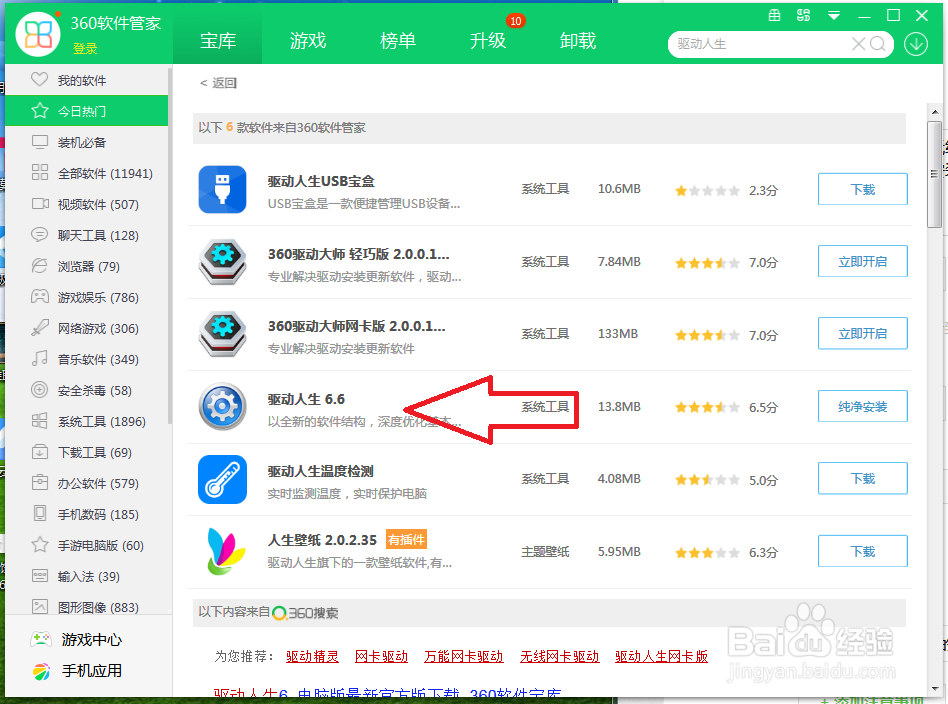
Task: Click the star rating of 驱动人生温度检测
Action: [x=707, y=480]
